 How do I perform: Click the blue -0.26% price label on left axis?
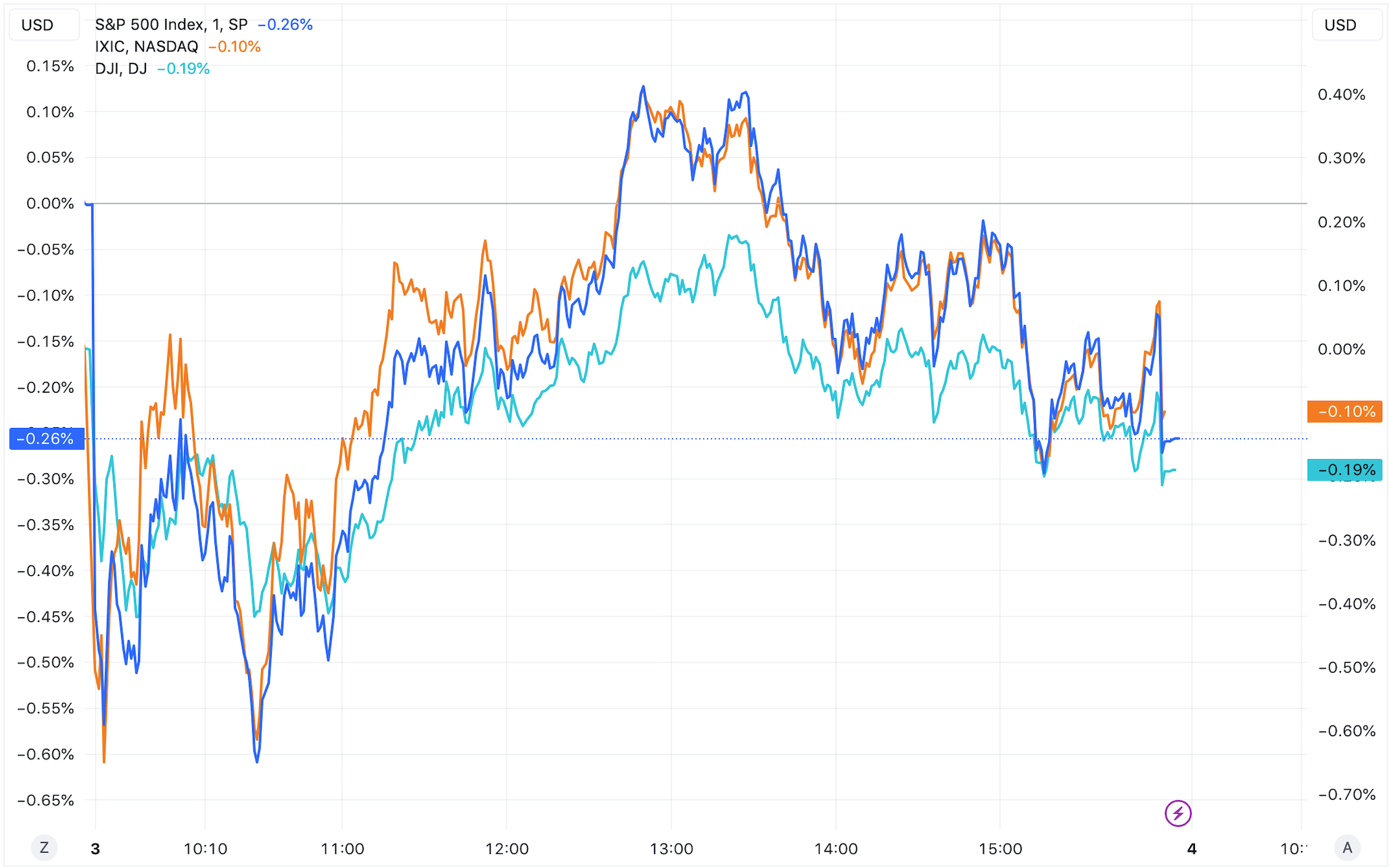(x=46, y=439)
